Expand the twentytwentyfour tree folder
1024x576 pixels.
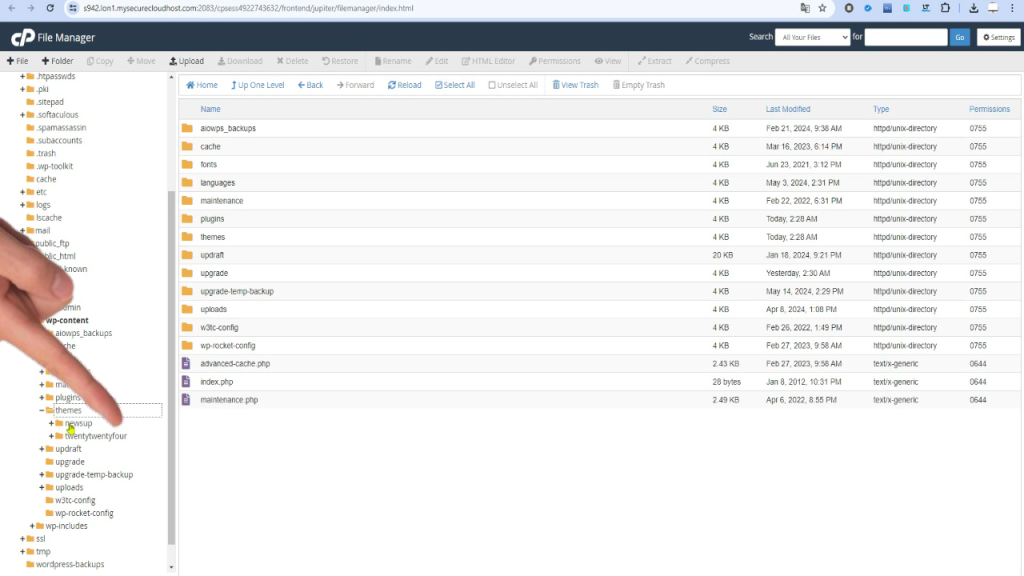(52, 436)
